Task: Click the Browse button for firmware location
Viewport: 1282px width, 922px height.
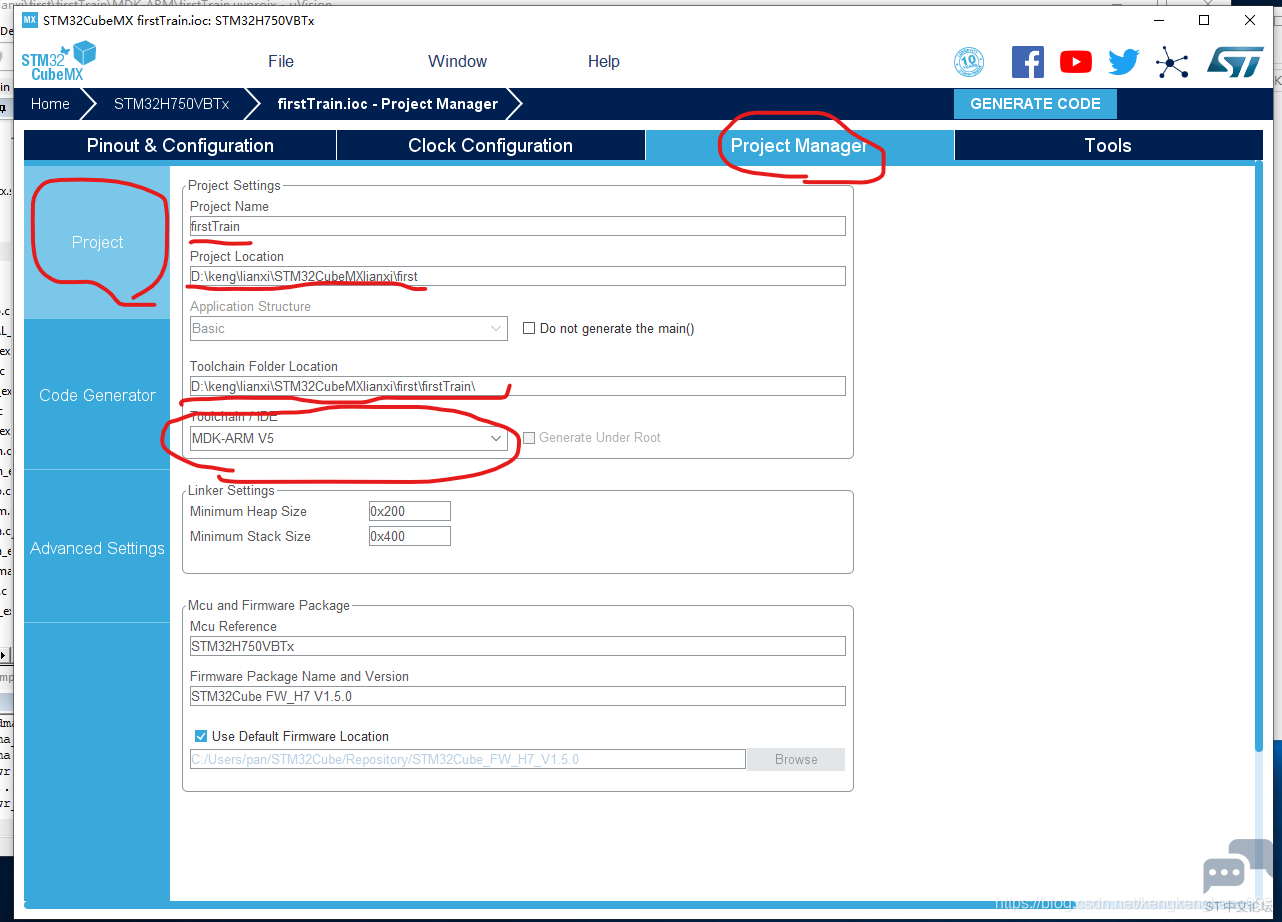Action: tap(796, 760)
